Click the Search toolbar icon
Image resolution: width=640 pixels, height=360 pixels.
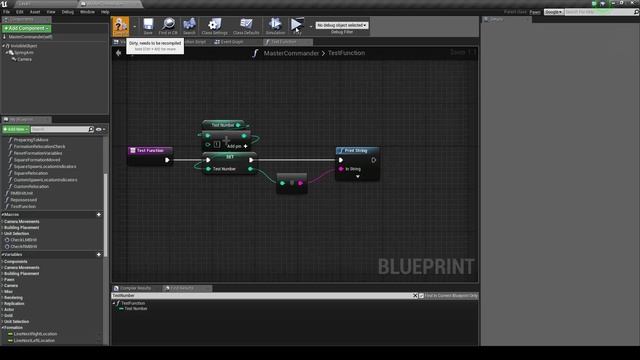(x=189, y=27)
